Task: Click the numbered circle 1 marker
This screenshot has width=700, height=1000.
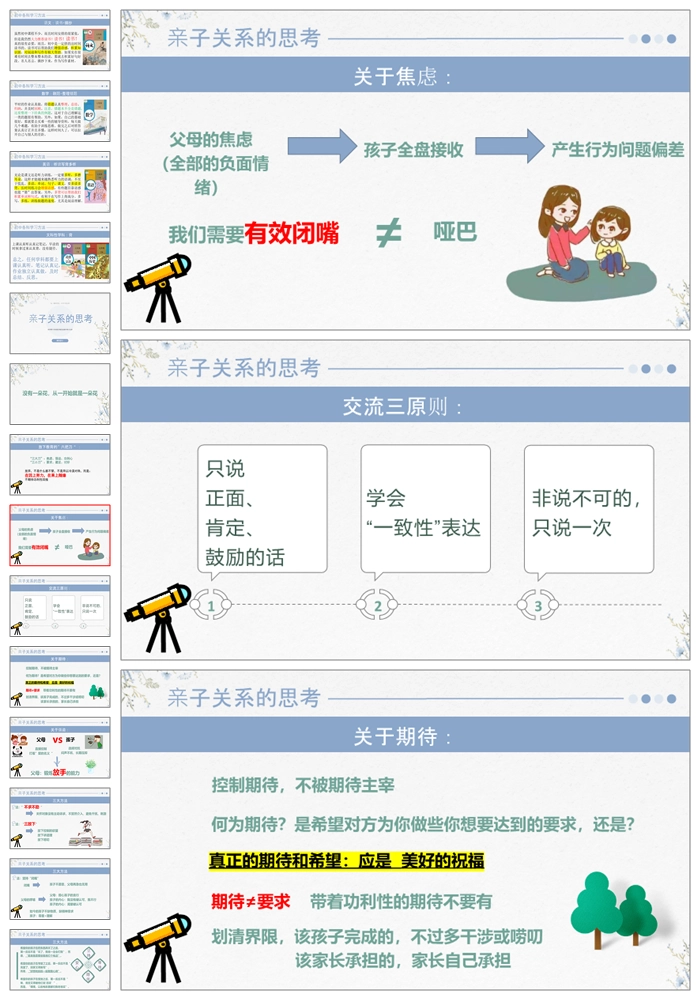Action: point(211,605)
